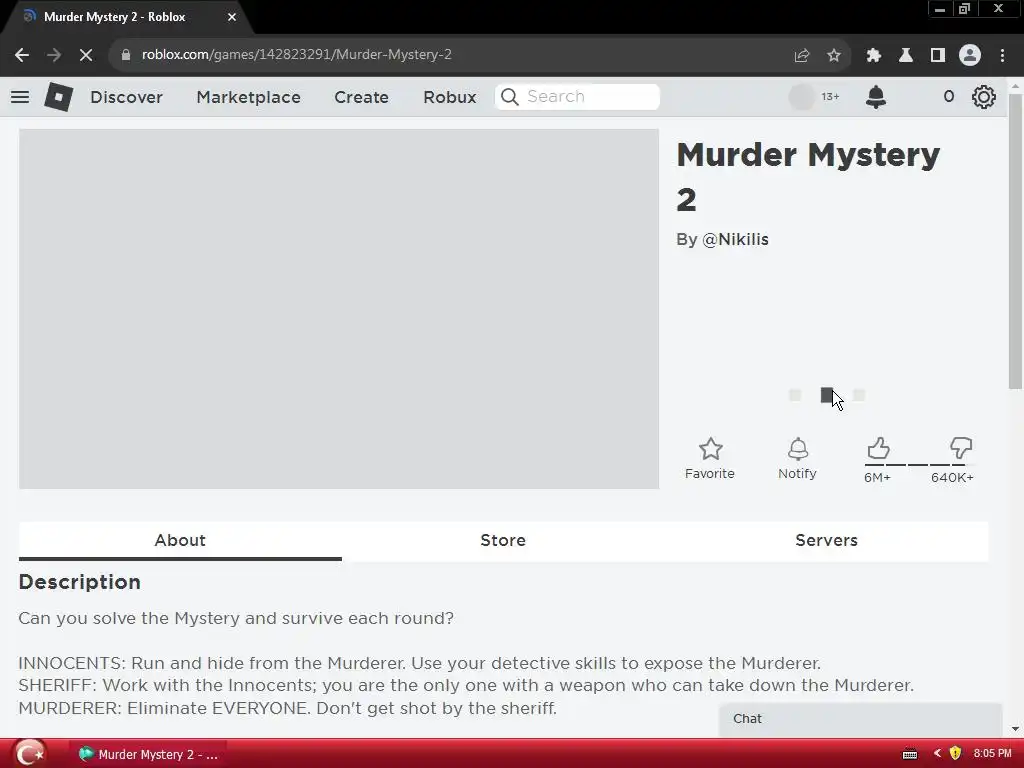The image size is (1024, 768).
Task: Open the Chrome extensions puzzle icon
Action: 873,56
